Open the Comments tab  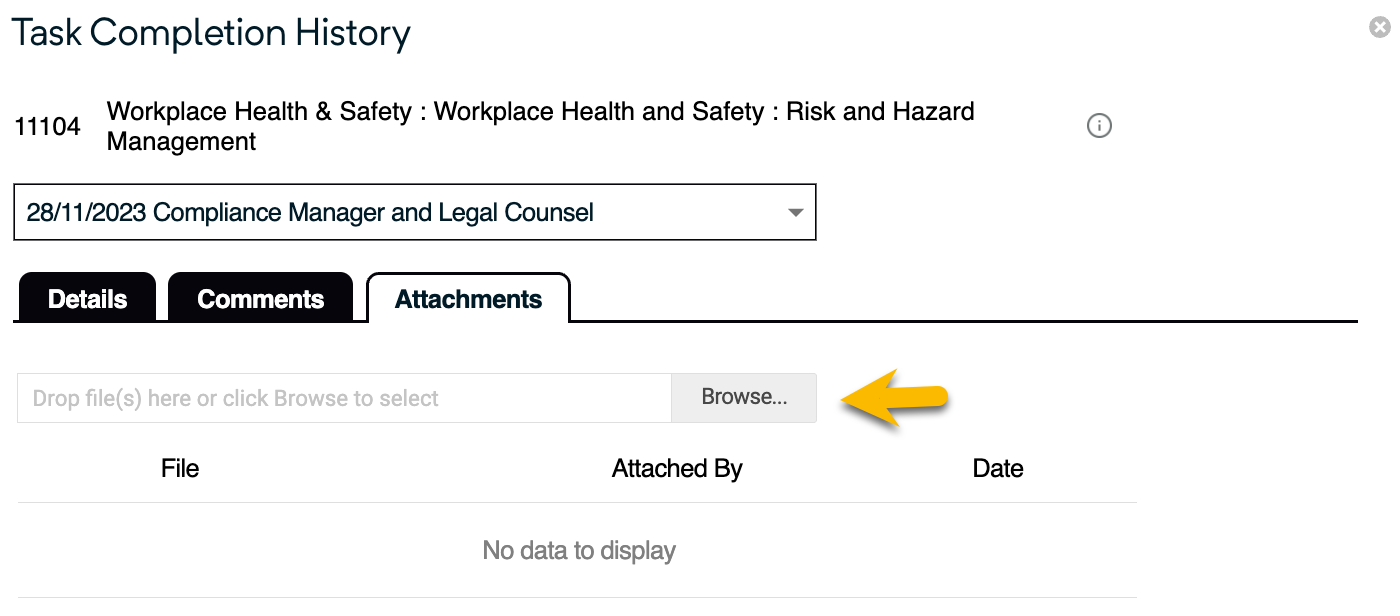click(x=261, y=299)
